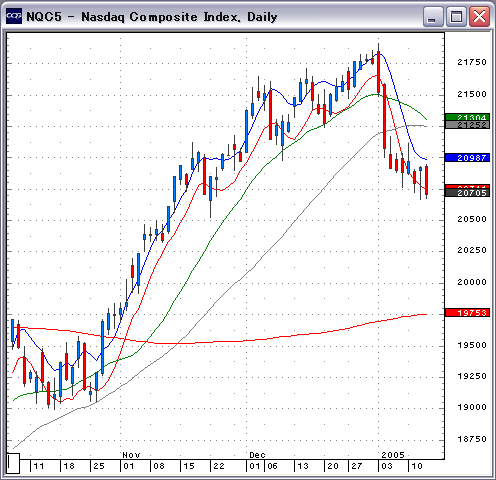The width and height of the screenshot is (496, 480).
Task: Select the blue 20987 price label
Action: point(467,158)
